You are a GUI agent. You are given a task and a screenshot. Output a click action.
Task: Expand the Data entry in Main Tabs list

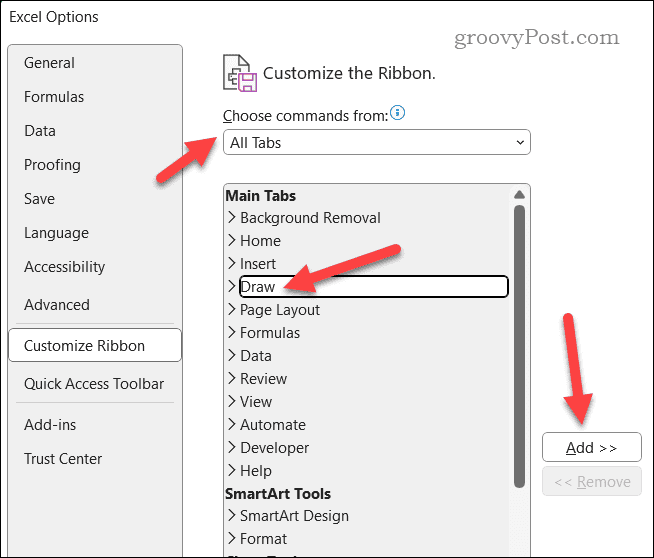pyautogui.click(x=232, y=355)
